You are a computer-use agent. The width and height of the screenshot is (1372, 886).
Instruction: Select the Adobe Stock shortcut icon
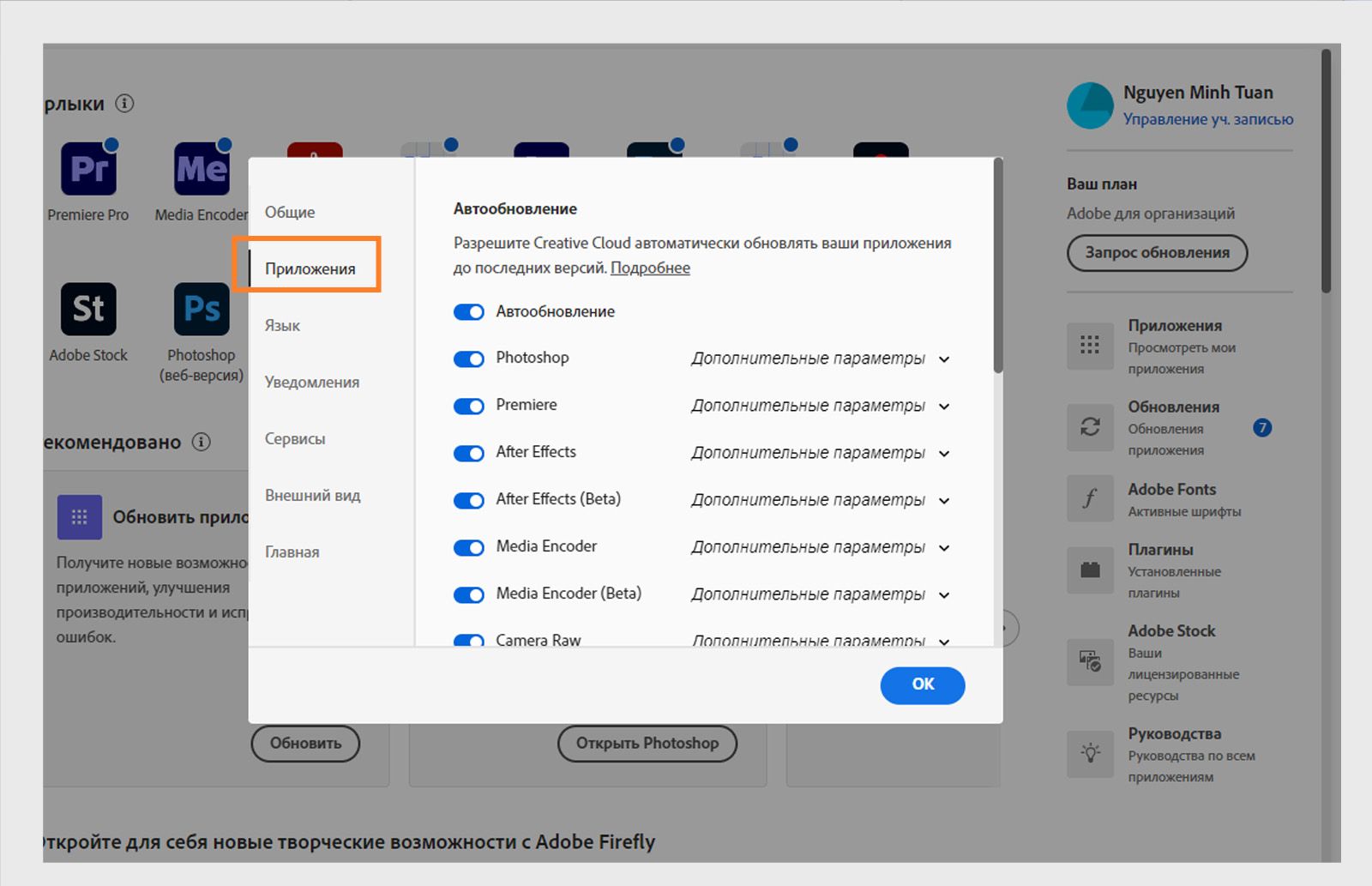[88, 309]
